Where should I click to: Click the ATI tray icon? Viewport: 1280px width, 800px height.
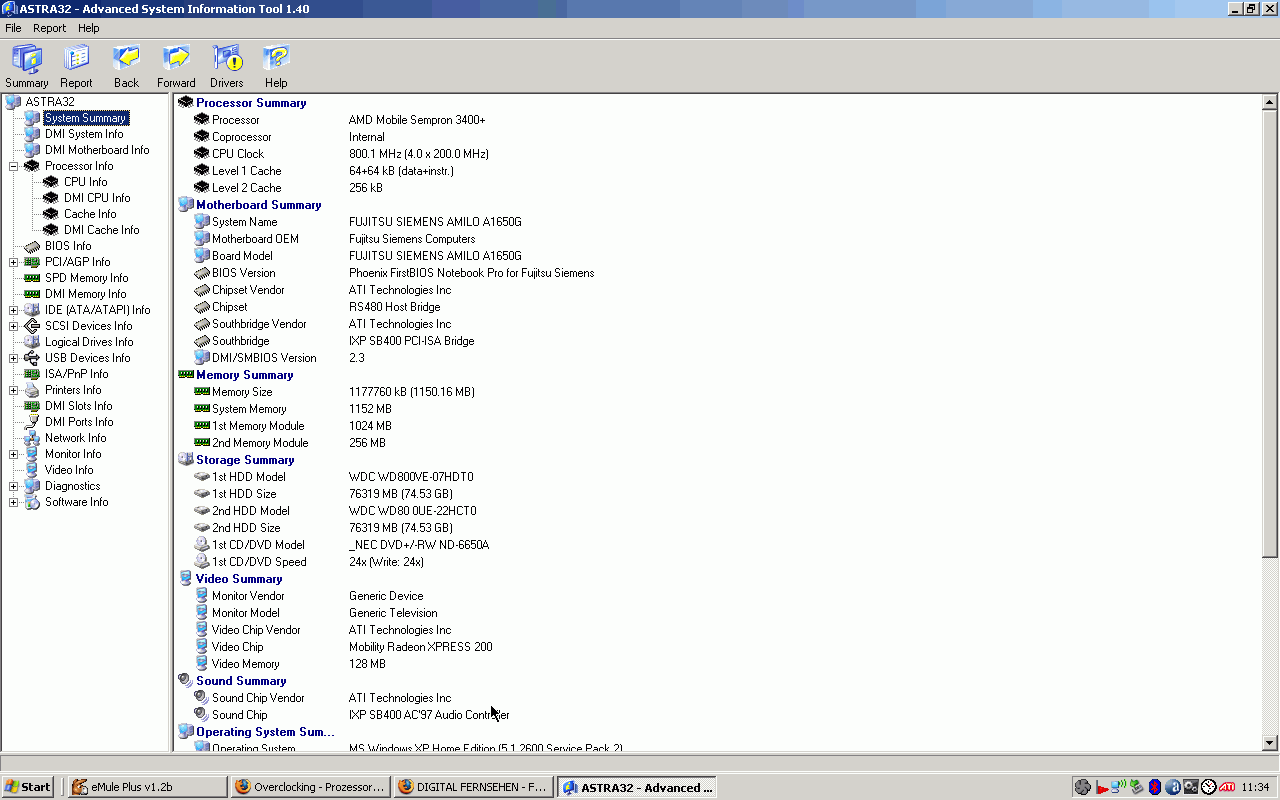coord(1226,787)
